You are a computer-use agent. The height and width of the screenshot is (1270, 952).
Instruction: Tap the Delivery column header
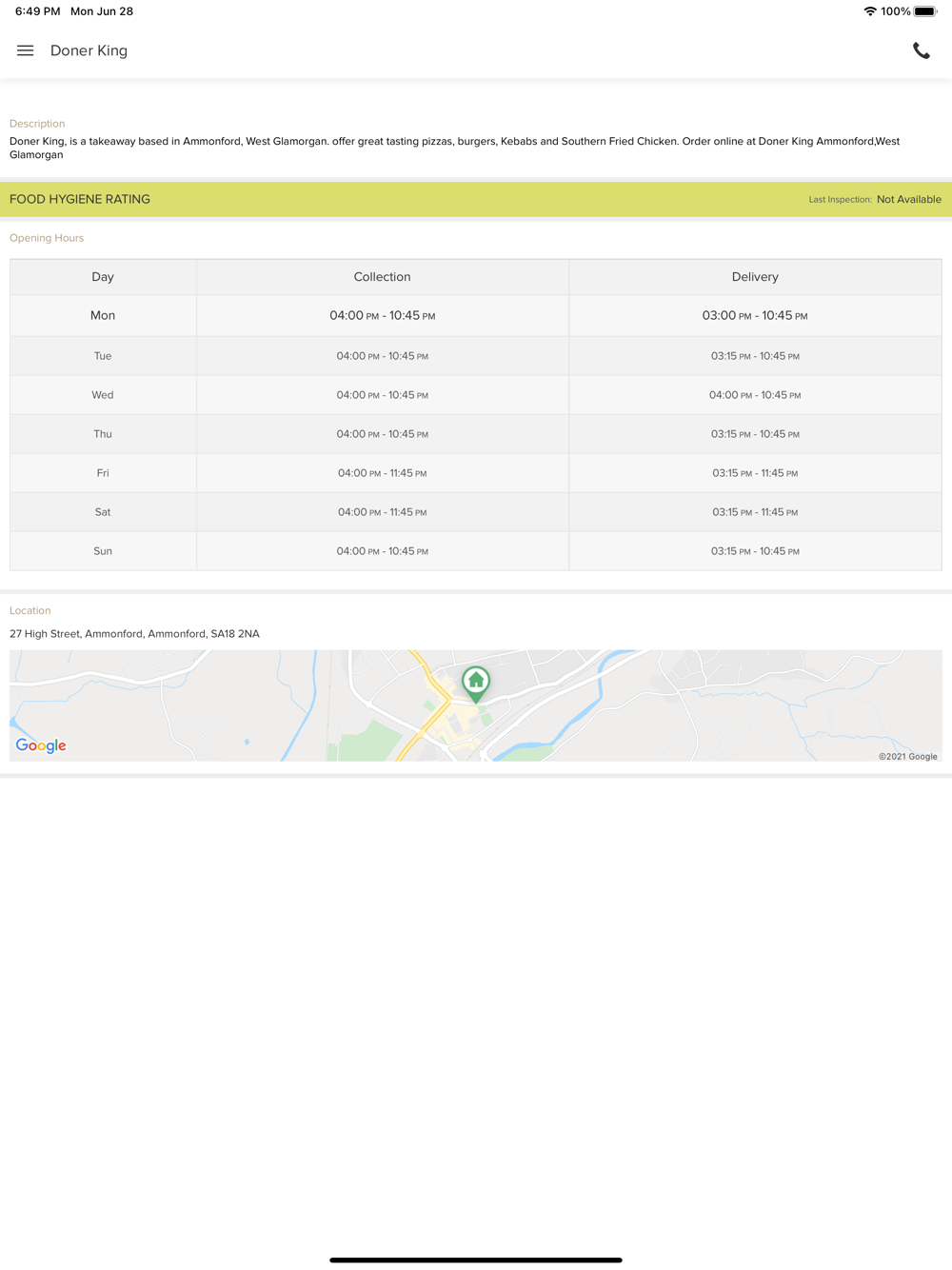[755, 277]
